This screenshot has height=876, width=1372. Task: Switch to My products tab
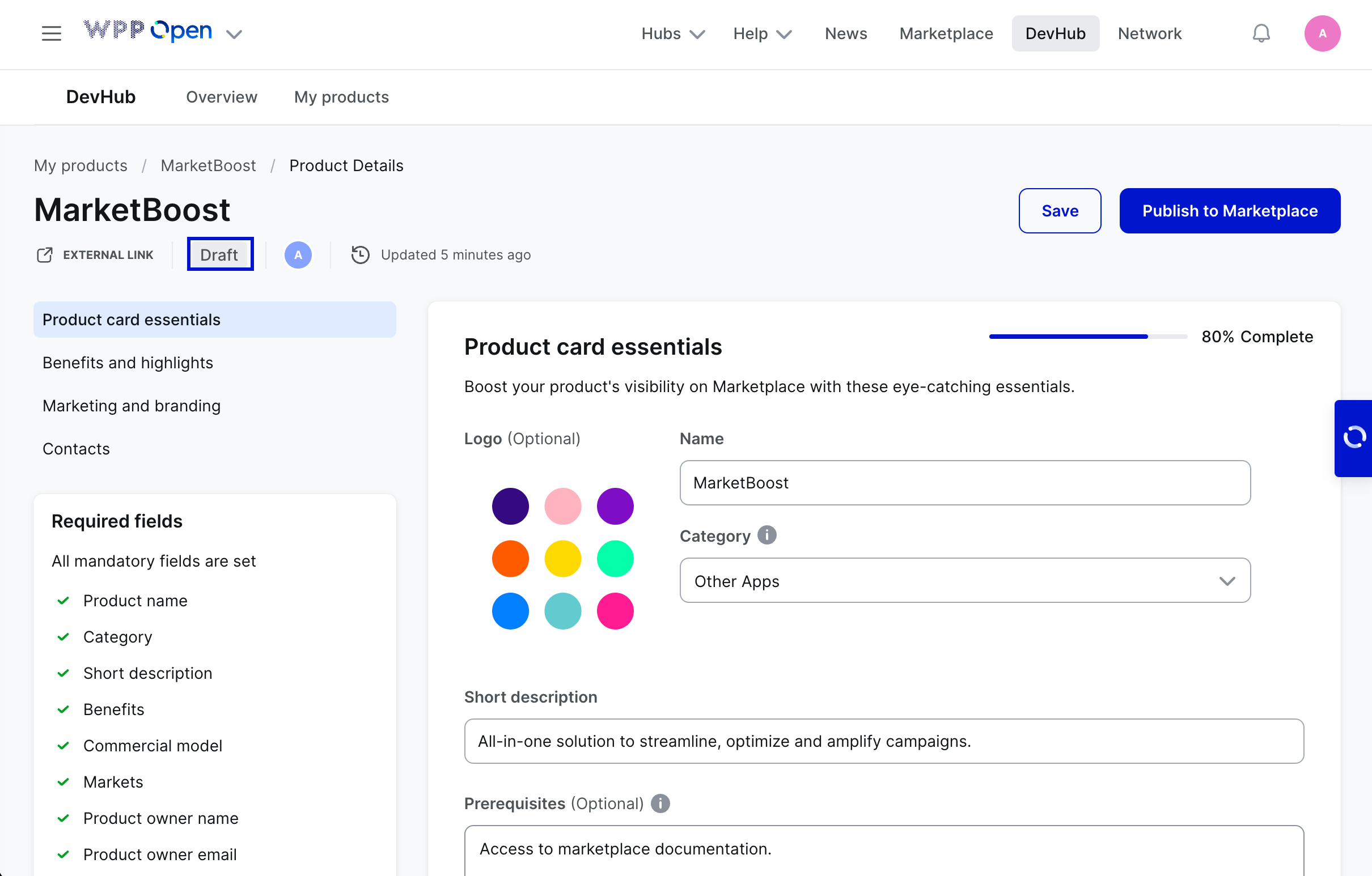pyautogui.click(x=341, y=97)
